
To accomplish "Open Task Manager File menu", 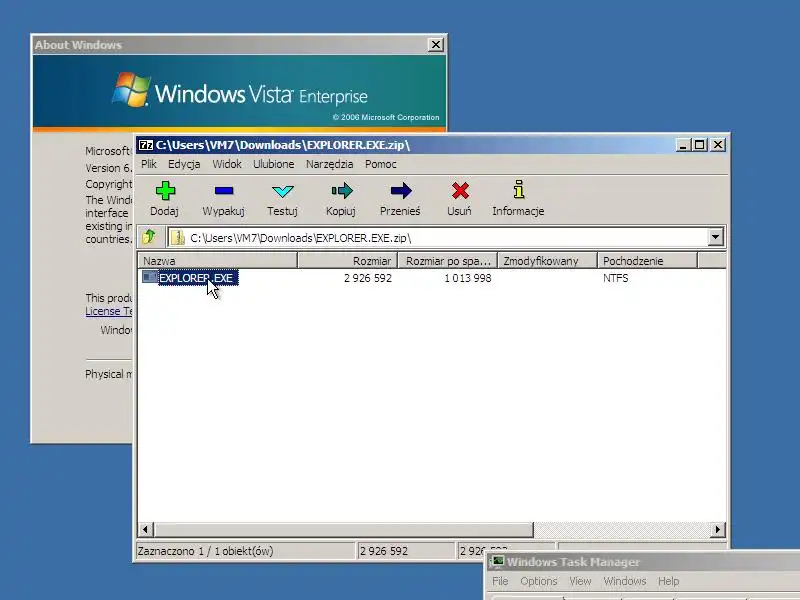I will pos(500,581).
